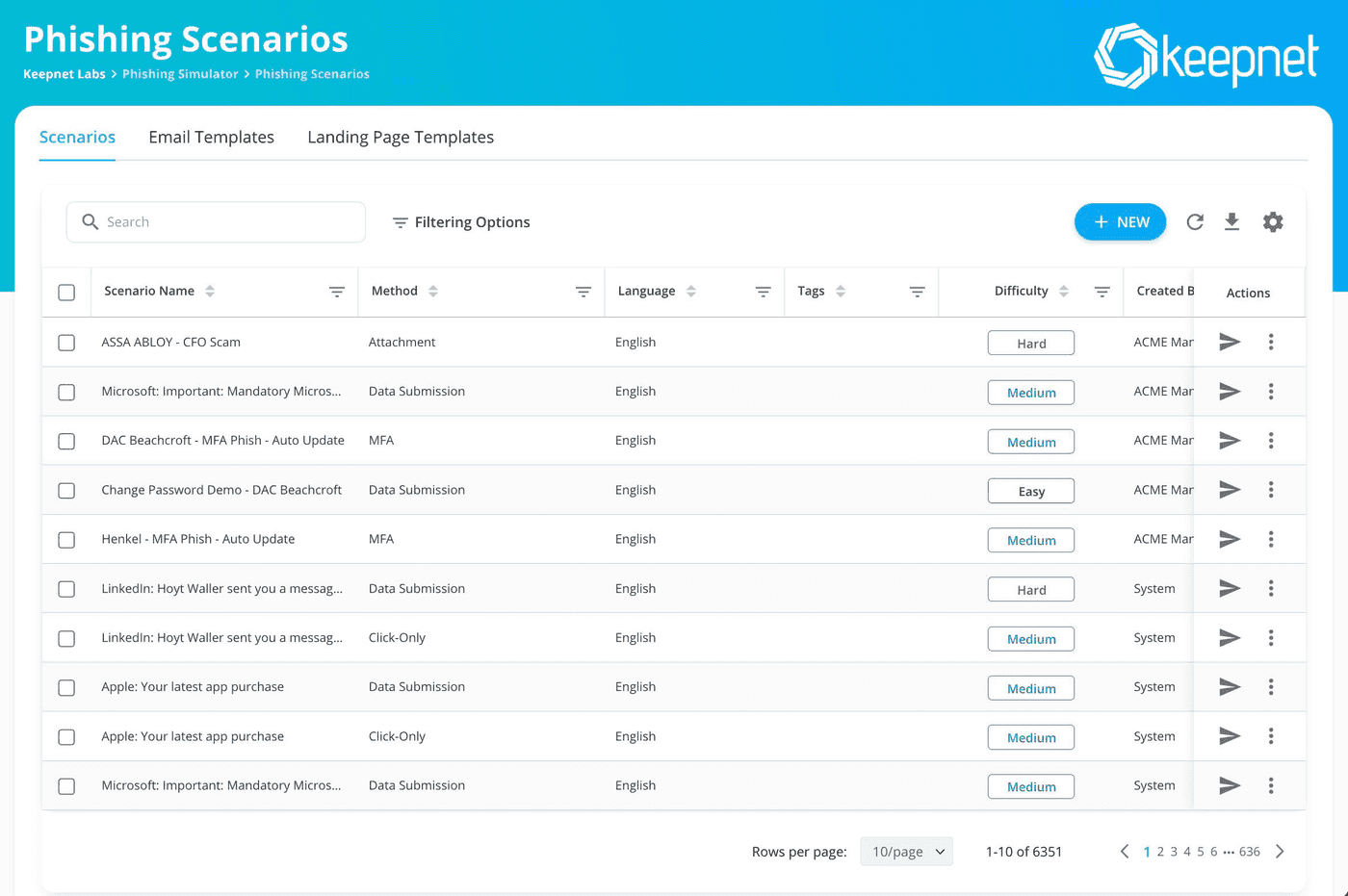Click Phishing Scenarios breadcrumb
Image resolution: width=1348 pixels, height=896 pixels.
[x=312, y=74]
